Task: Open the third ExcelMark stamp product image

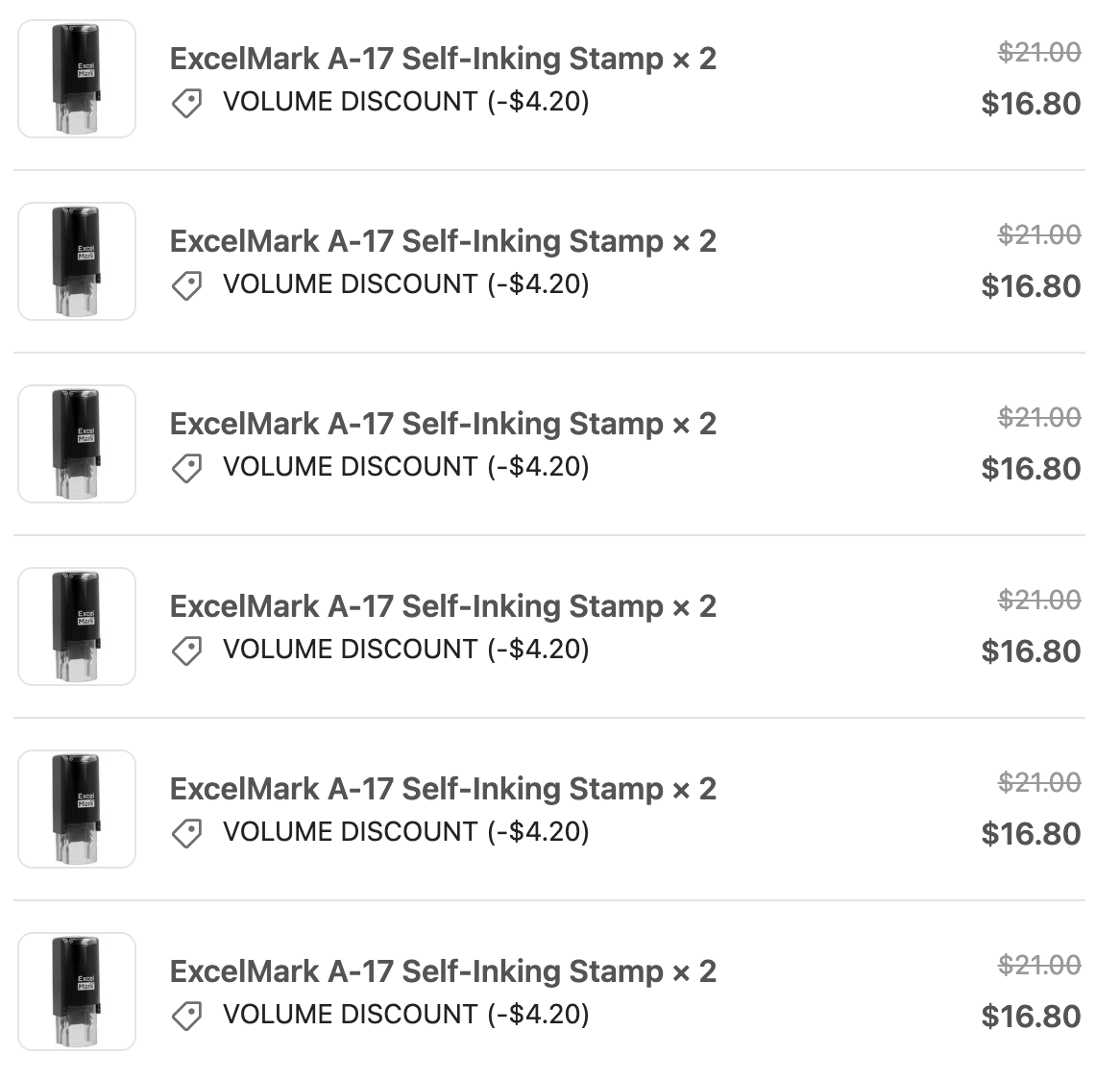Action: (76, 444)
